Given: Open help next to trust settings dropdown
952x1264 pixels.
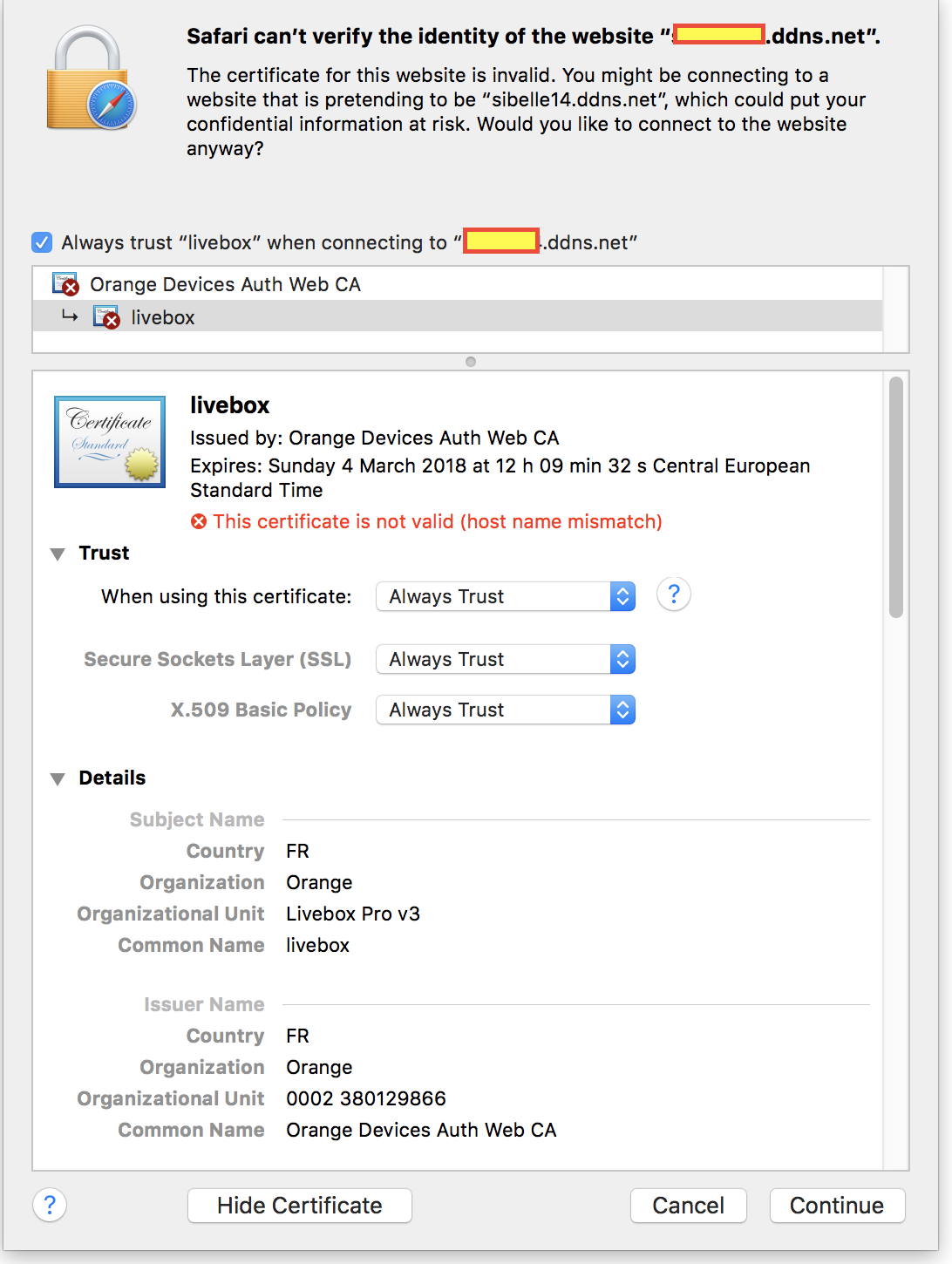Looking at the screenshot, I should click(673, 595).
